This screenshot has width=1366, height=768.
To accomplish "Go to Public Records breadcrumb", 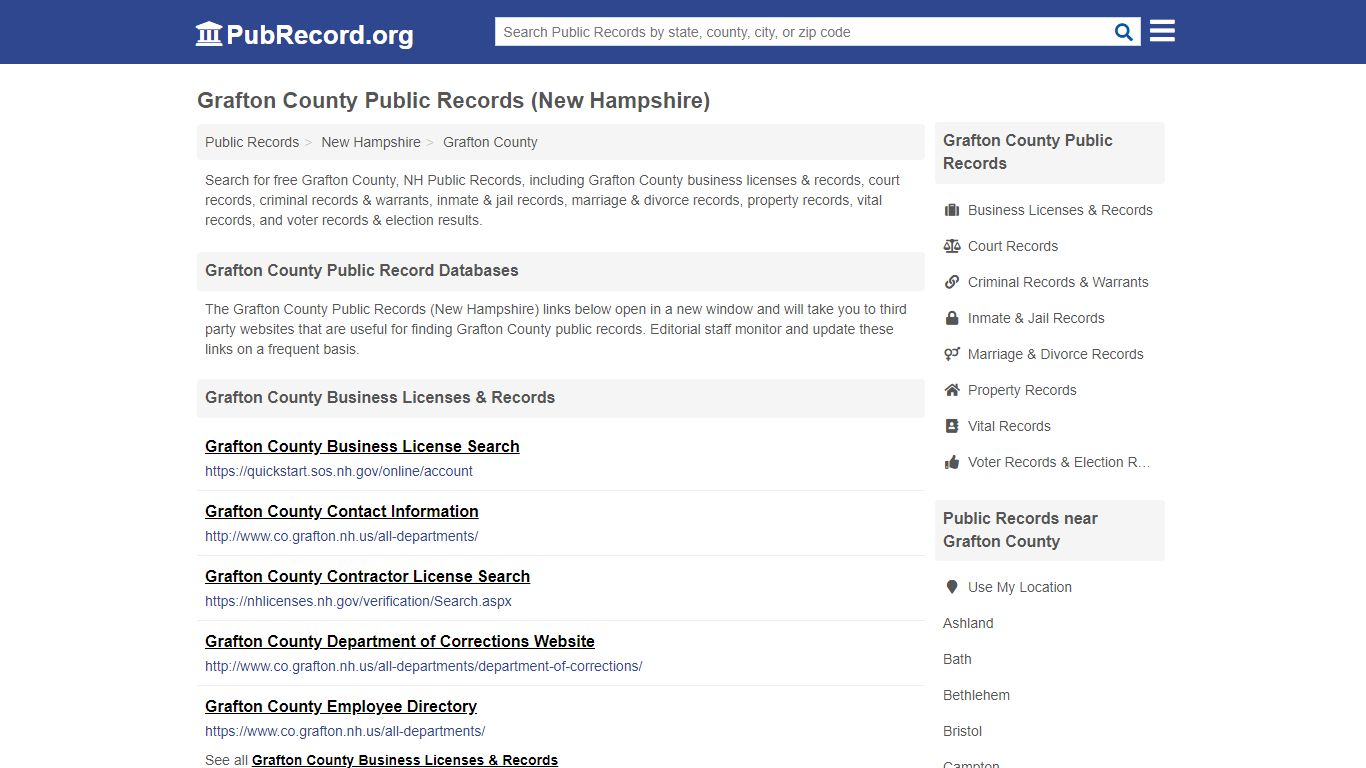I will 252,142.
